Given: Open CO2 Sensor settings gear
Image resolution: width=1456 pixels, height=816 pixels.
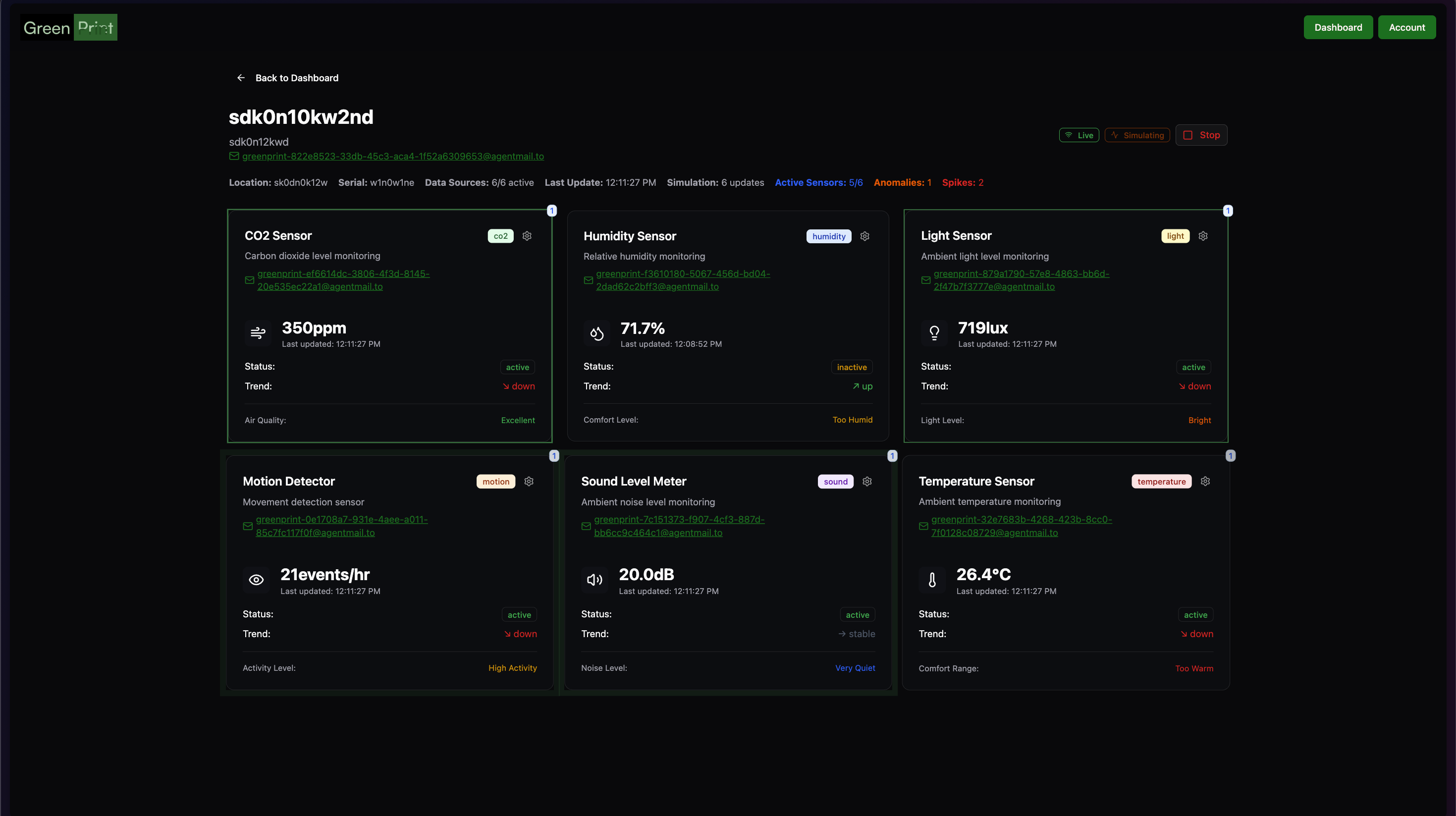Looking at the screenshot, I should [x=527, y=236].
